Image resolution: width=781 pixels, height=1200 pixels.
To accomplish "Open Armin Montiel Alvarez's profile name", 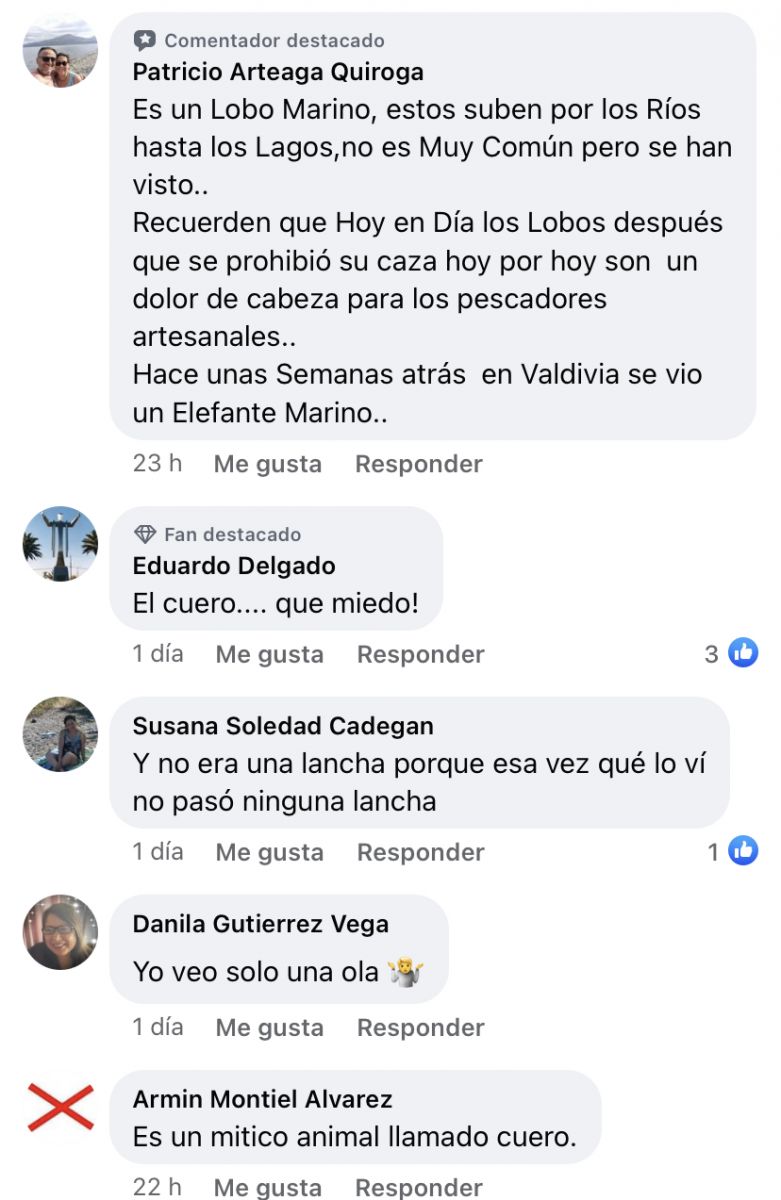I will (x=262, y=1099).
